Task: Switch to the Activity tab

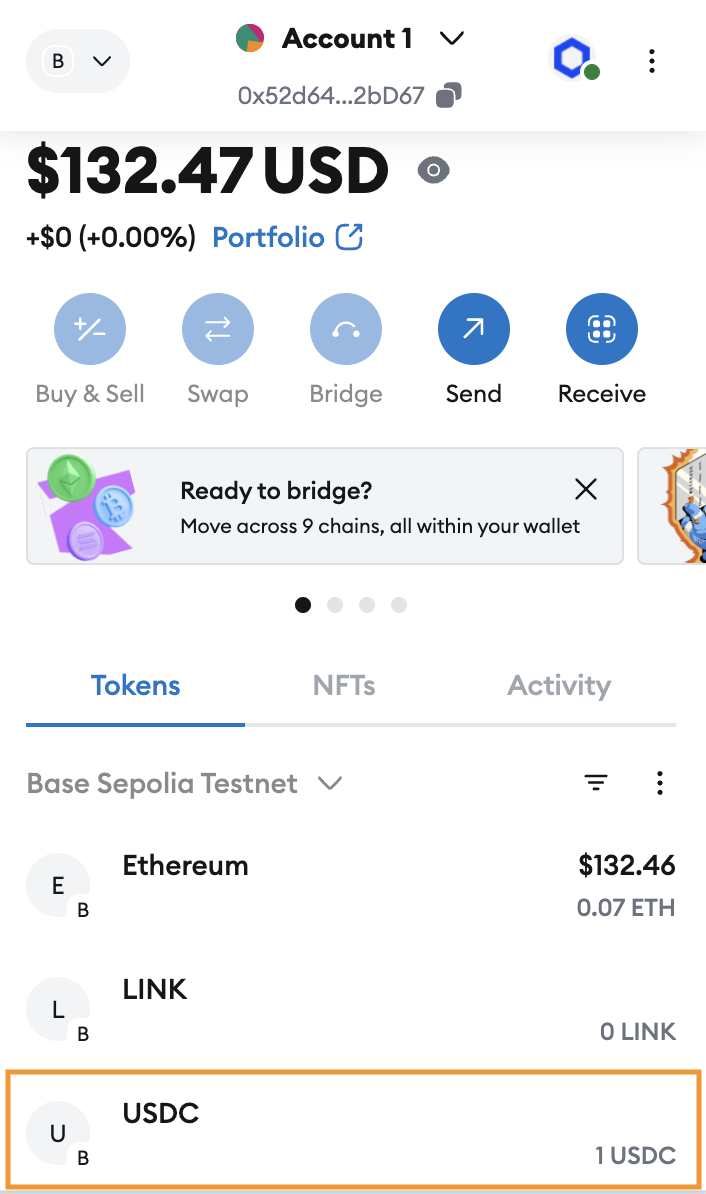Action: [x=559, y=686]
